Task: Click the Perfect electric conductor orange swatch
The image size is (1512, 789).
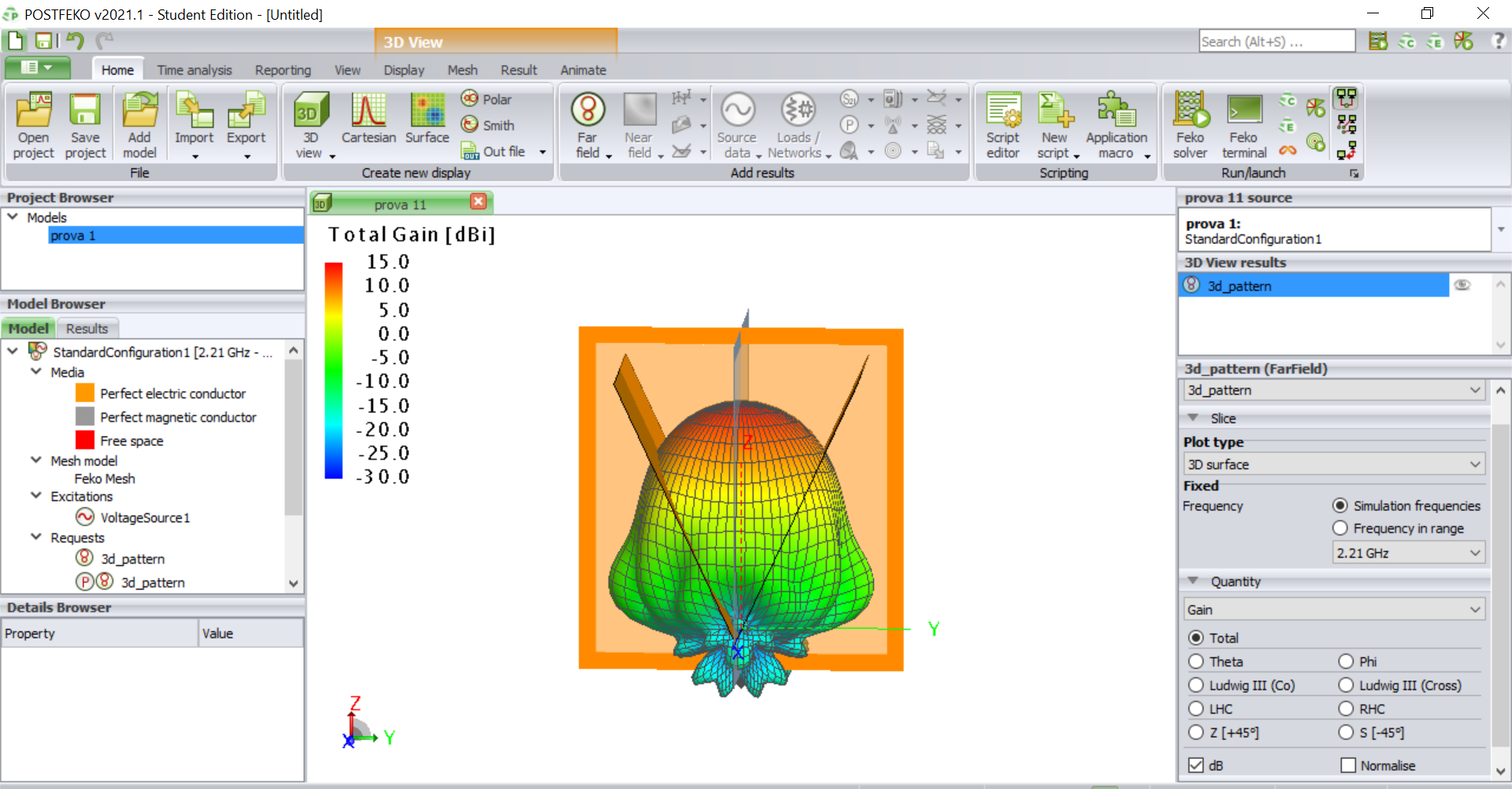Action: pos(85,393)
